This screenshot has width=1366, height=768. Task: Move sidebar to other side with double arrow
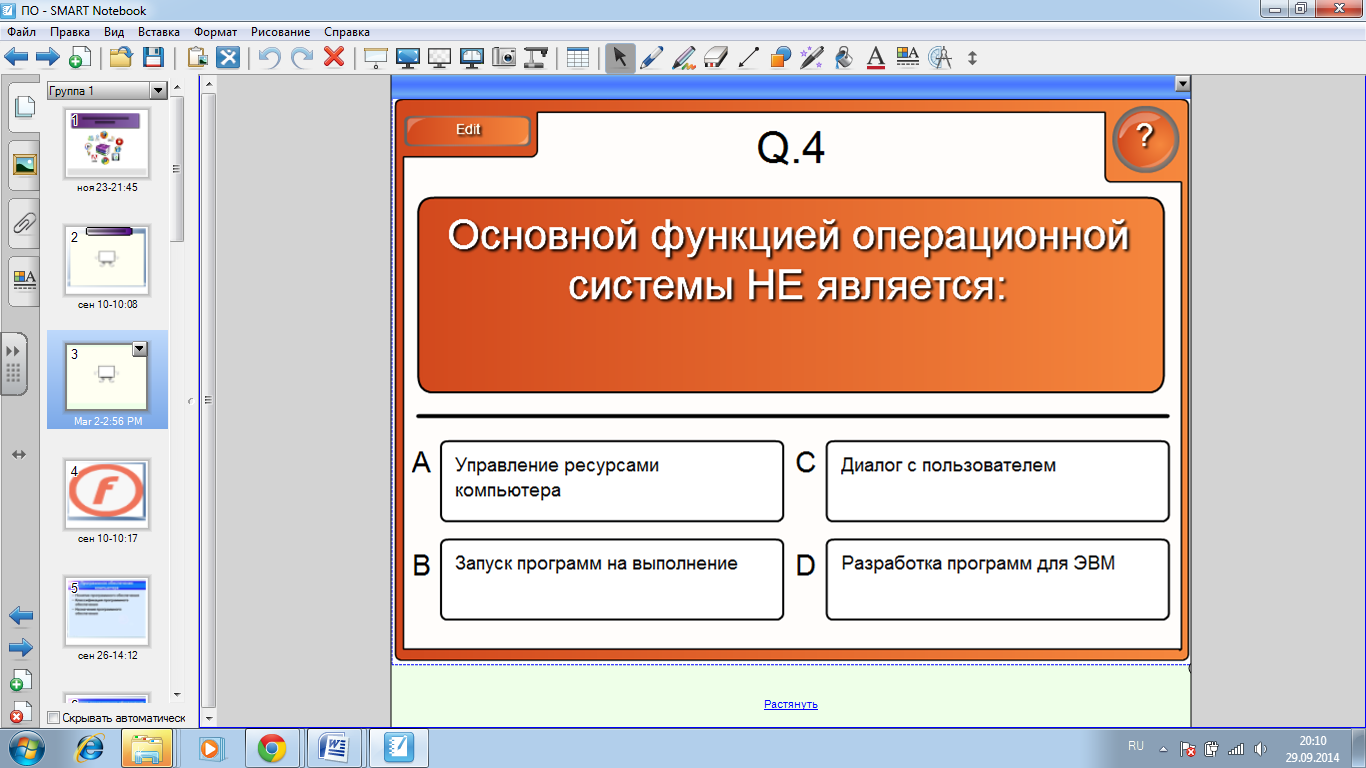click(x=18, y=455)
